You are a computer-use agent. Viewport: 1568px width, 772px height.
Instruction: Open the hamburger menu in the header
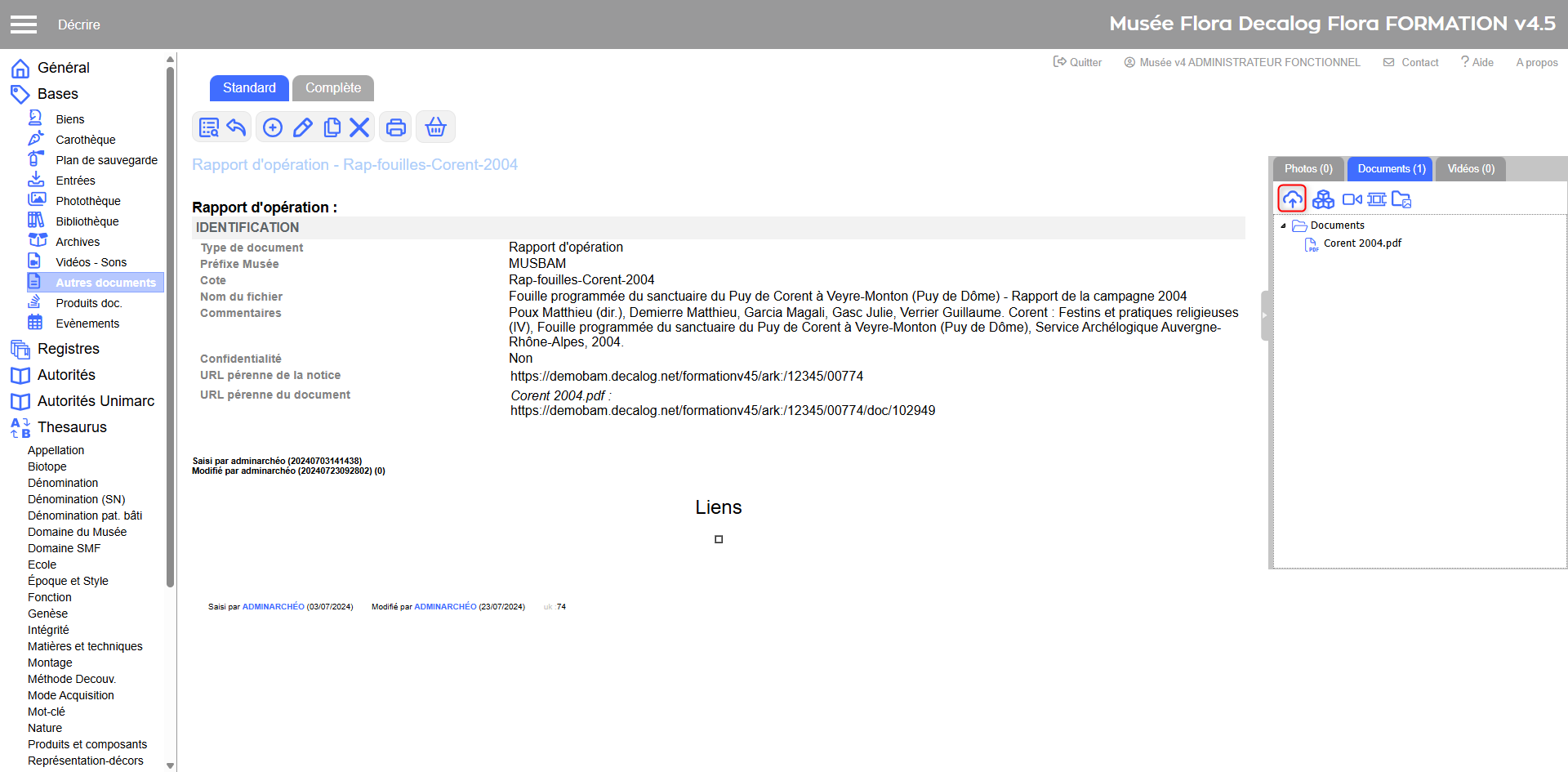(24, 25)
